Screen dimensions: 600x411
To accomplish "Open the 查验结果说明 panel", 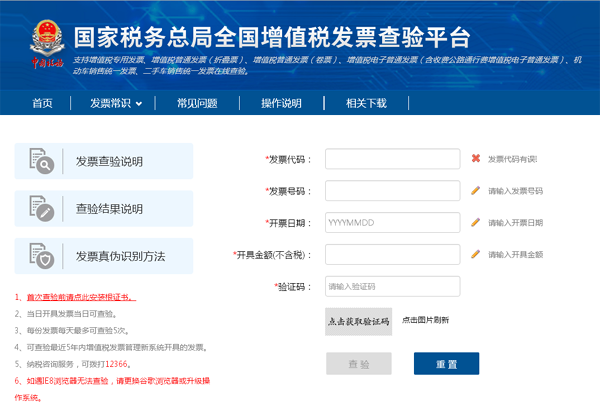I will (x=104, y=209).
